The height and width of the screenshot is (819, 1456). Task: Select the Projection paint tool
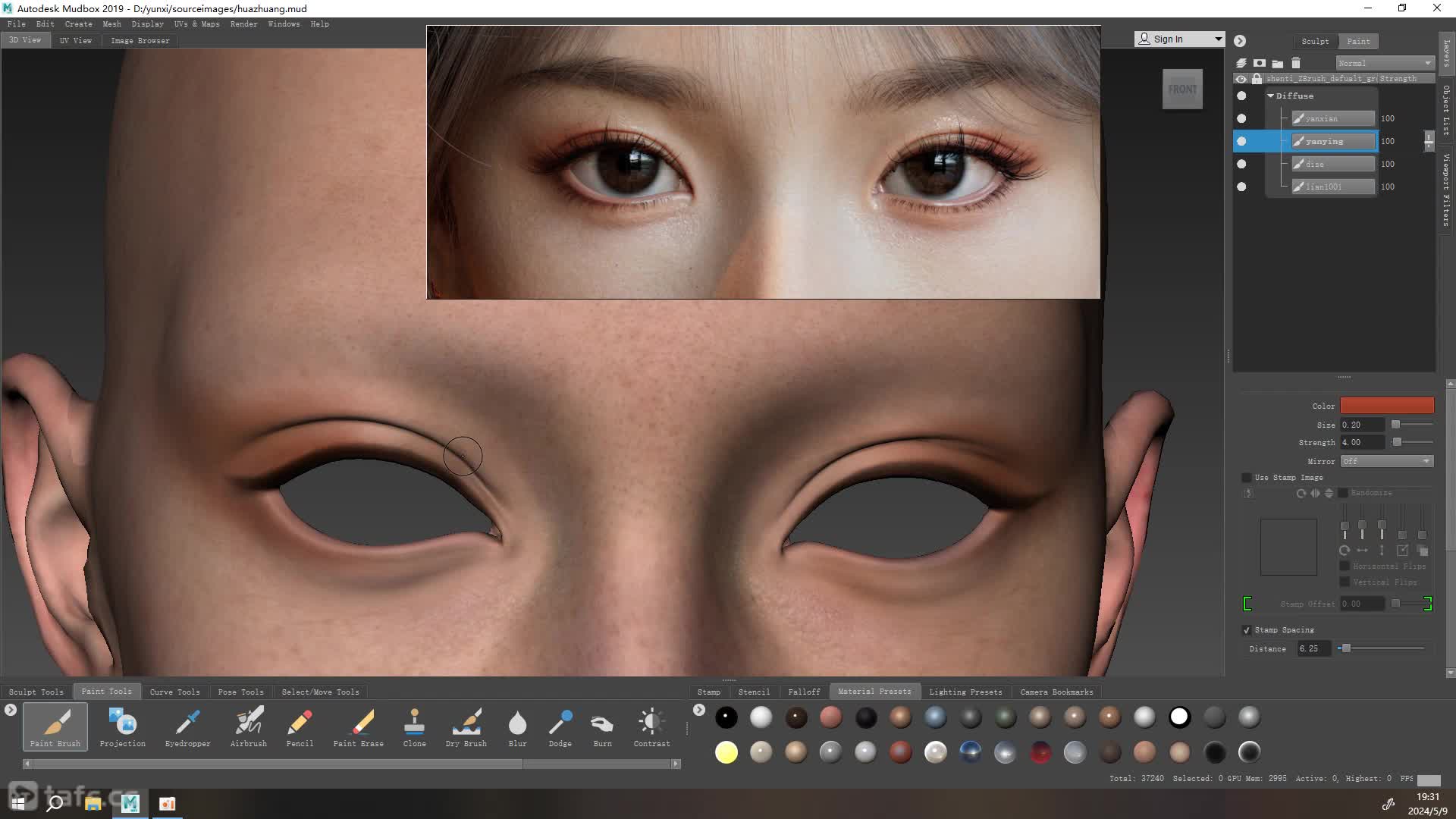pos(122,726)
